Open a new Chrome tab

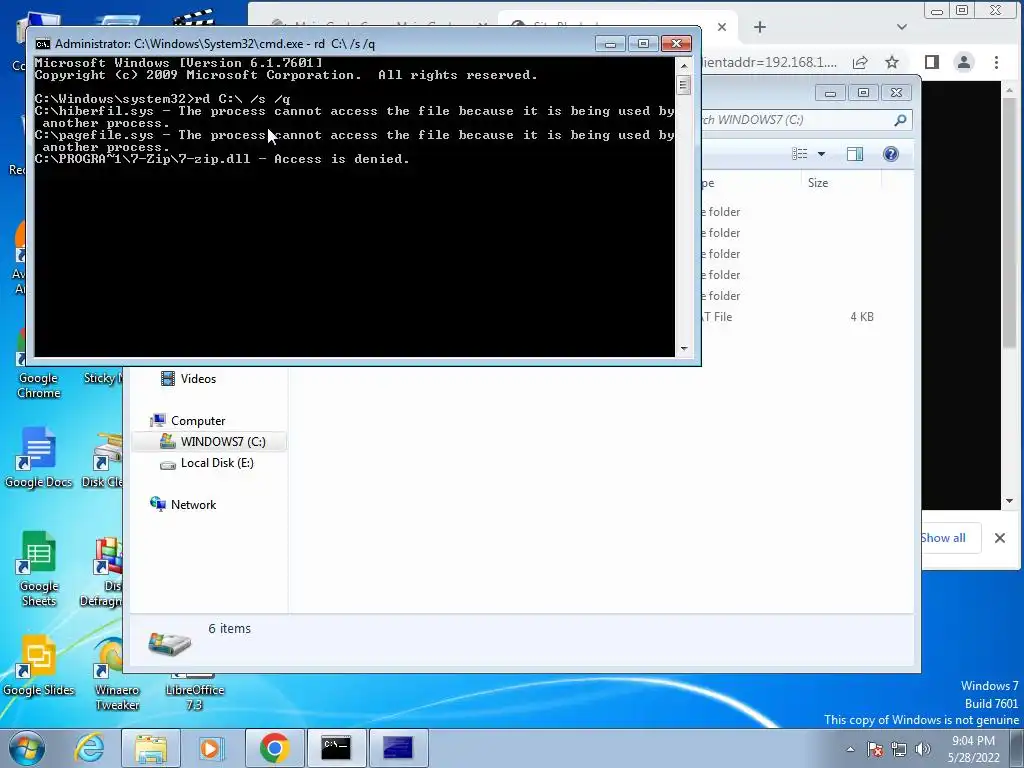click(760, 27)
